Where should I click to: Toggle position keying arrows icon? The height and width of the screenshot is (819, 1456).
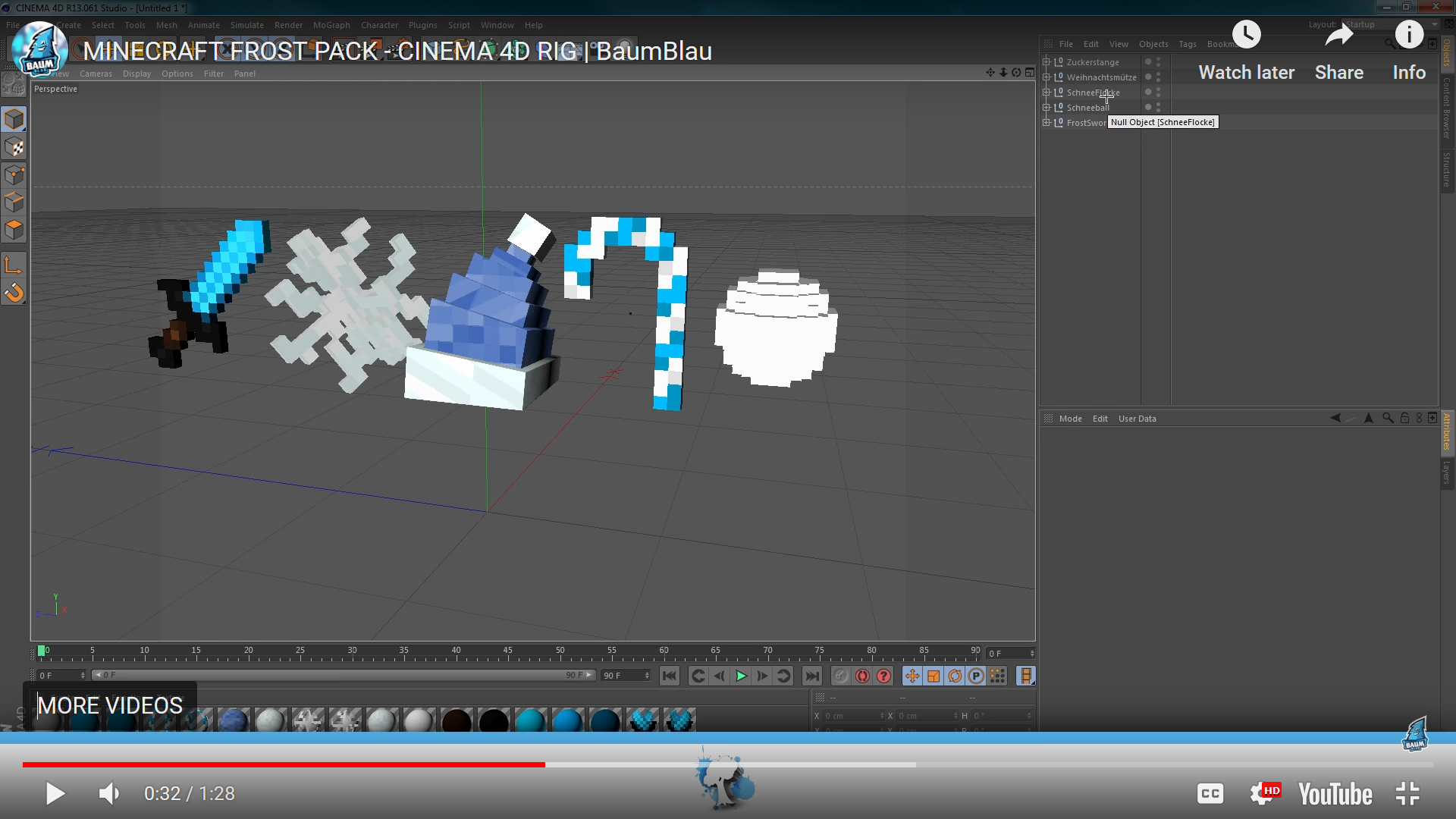point(912,676)
